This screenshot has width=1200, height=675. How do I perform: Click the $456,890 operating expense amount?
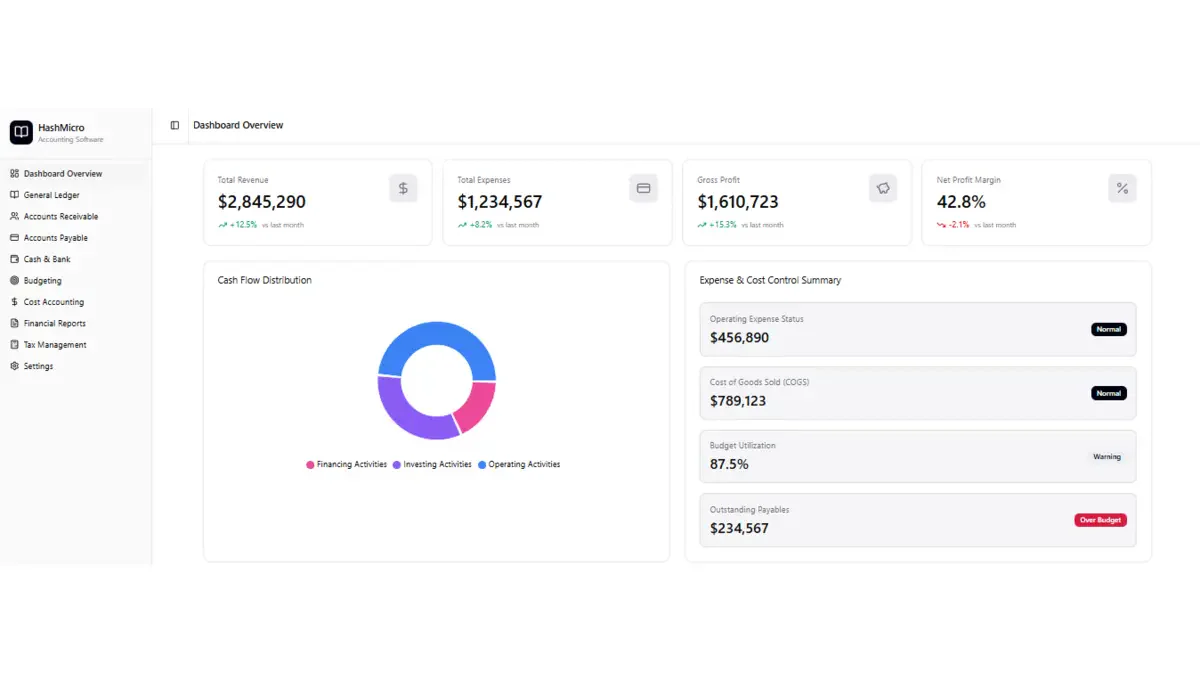tap(740, 338)
